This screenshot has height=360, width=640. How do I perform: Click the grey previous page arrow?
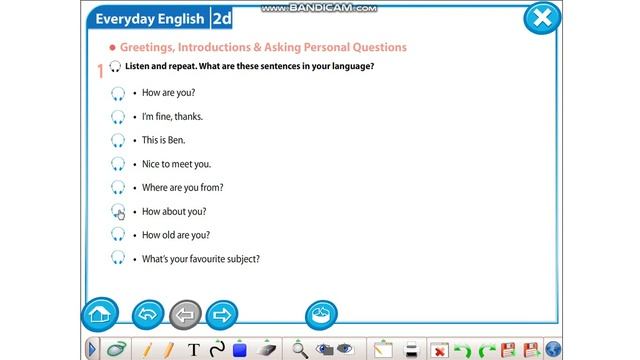185,315
